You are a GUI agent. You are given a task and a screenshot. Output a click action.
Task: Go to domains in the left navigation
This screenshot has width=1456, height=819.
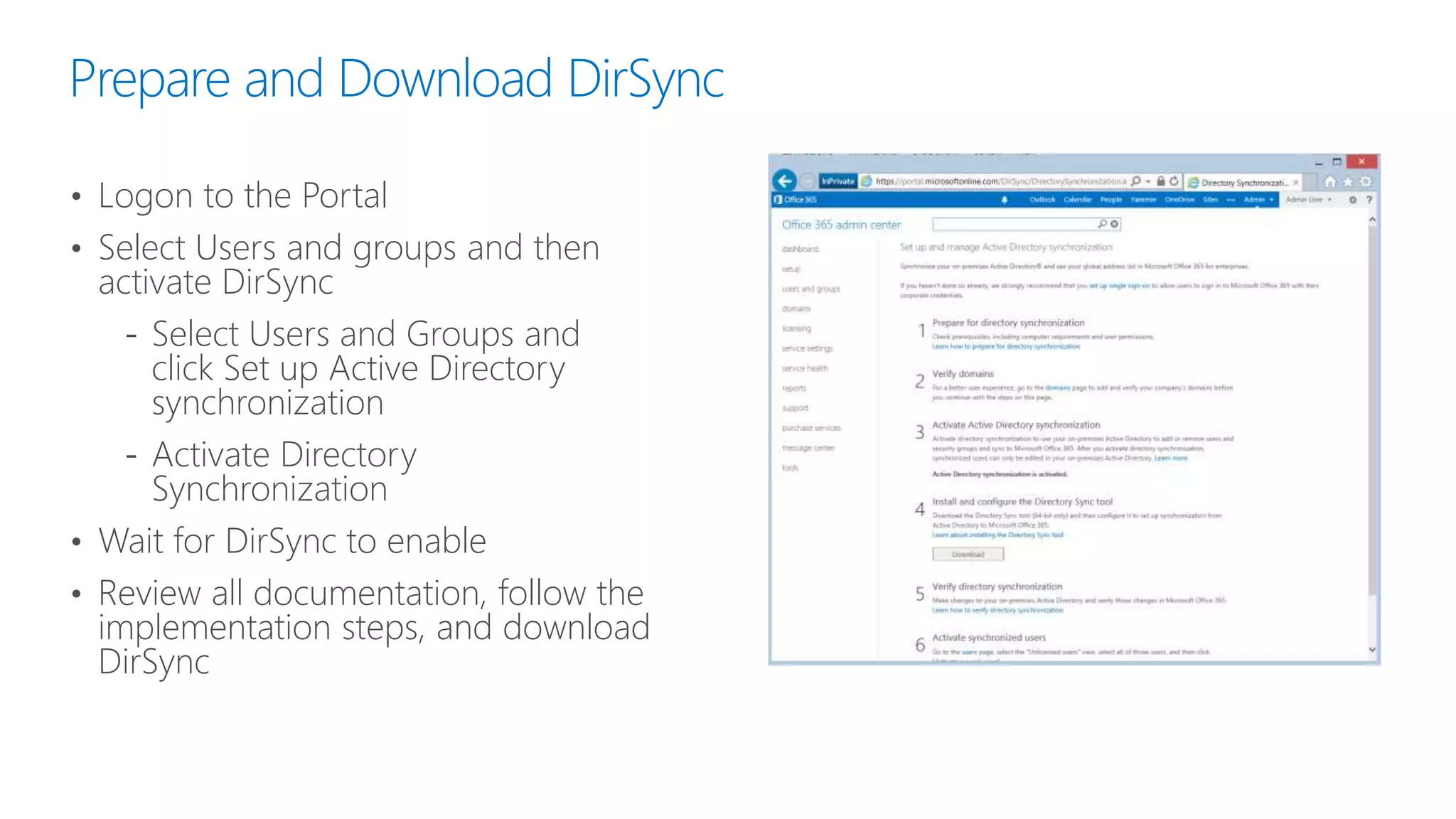pos(796,309)
